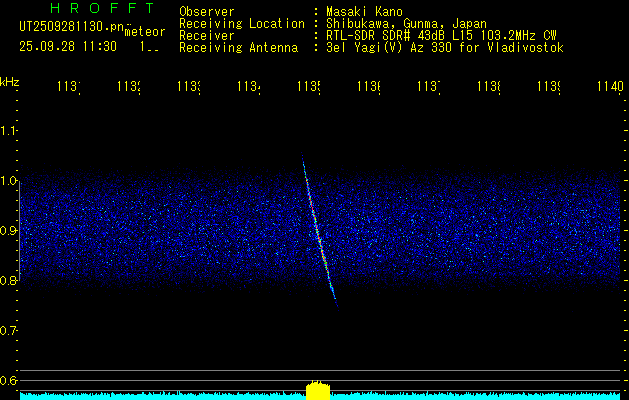Click the yellow signal peak at bottom
This screenshot has height=400, width=629.
[317, 390]
